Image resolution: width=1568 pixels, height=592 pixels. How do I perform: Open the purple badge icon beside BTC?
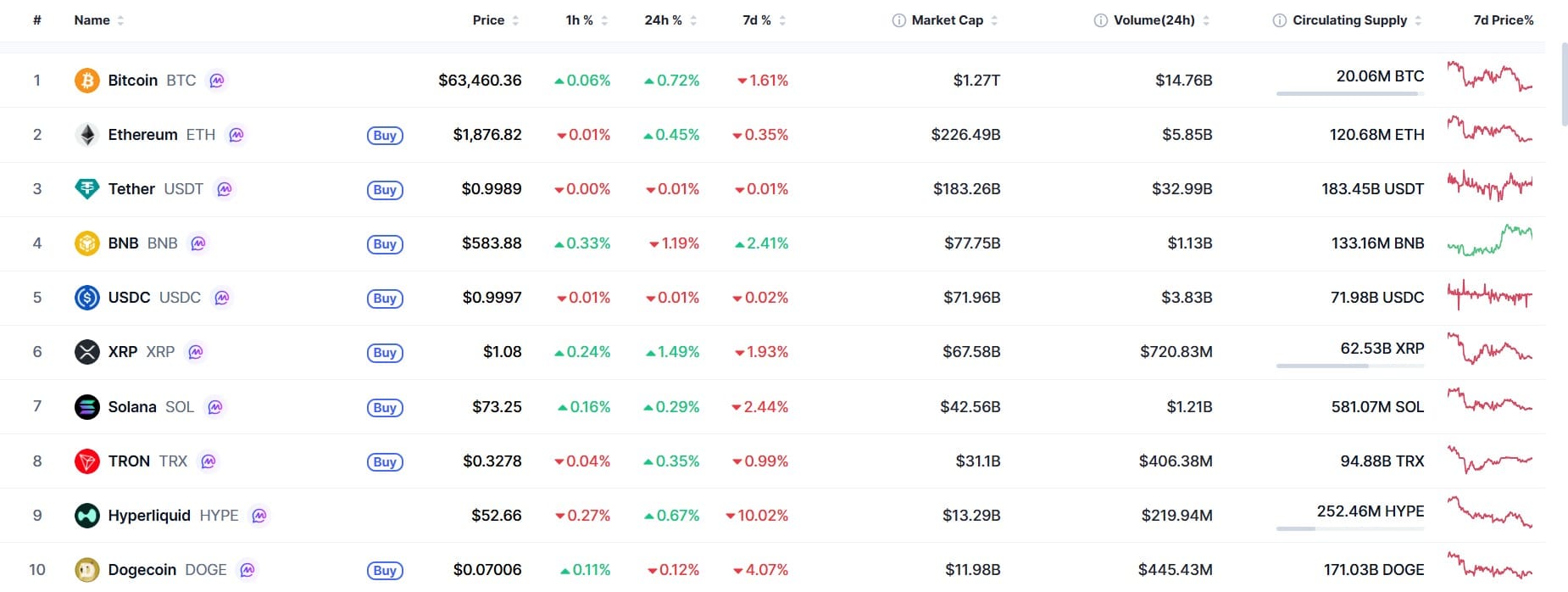(217, 81)
